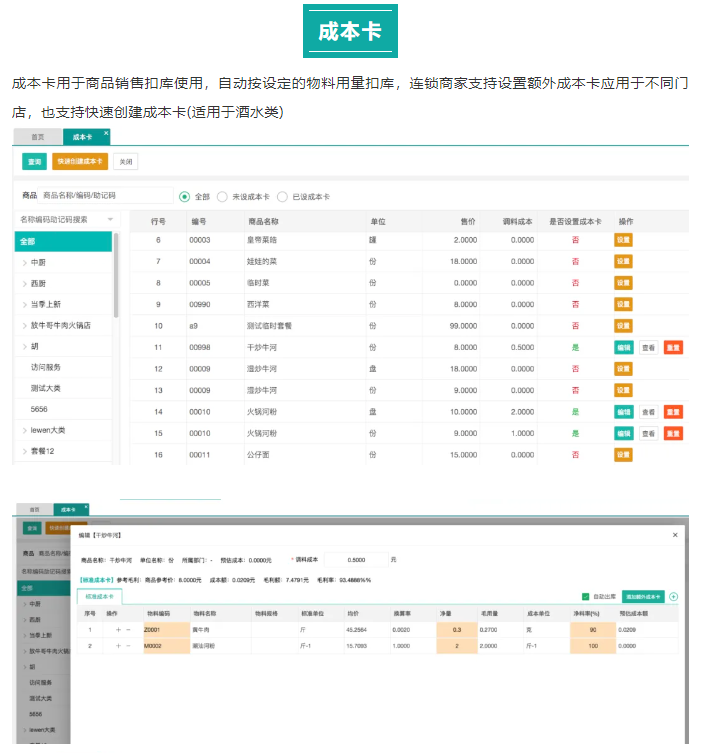Screen dimensions: 720x753
Task: Click 设置 button for 娃娃的菜 row
Action: coord(623,261)
